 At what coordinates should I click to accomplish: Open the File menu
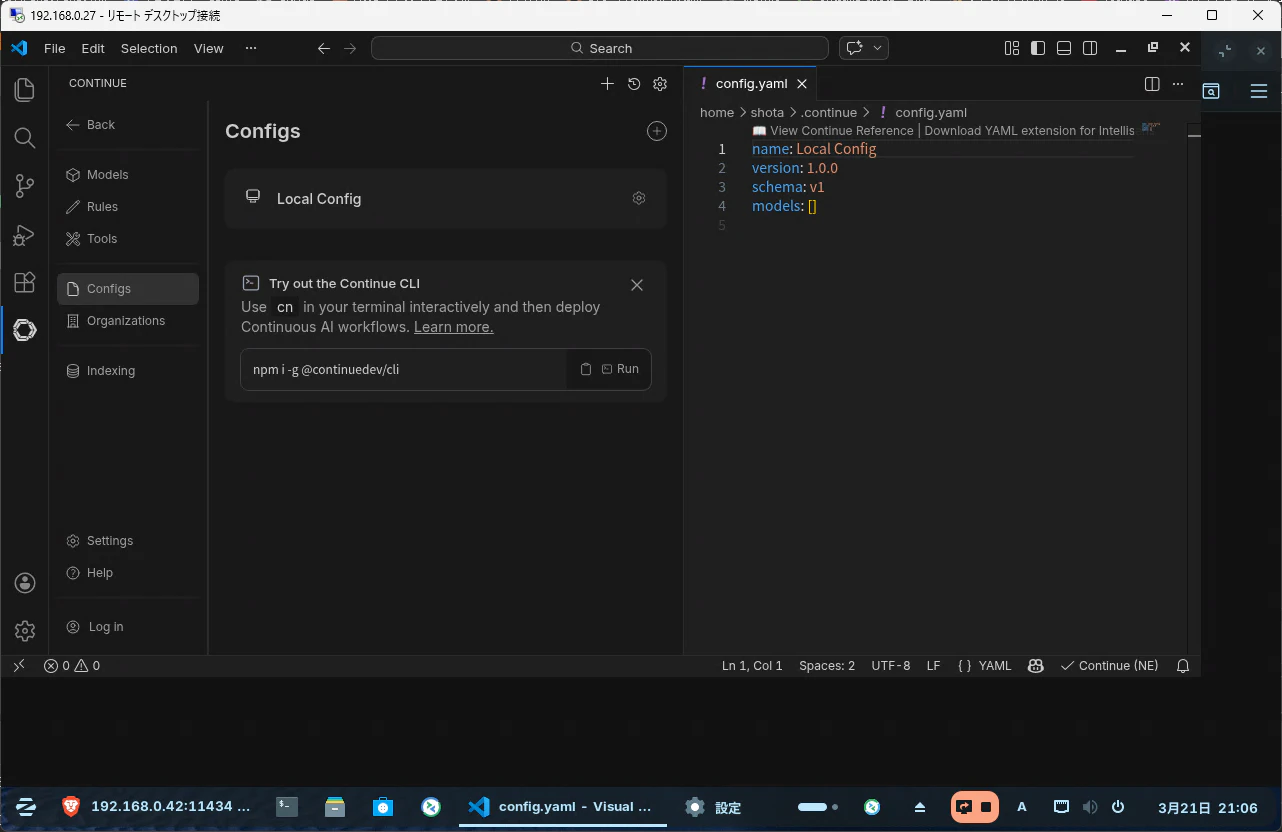(x=55, y=48)
